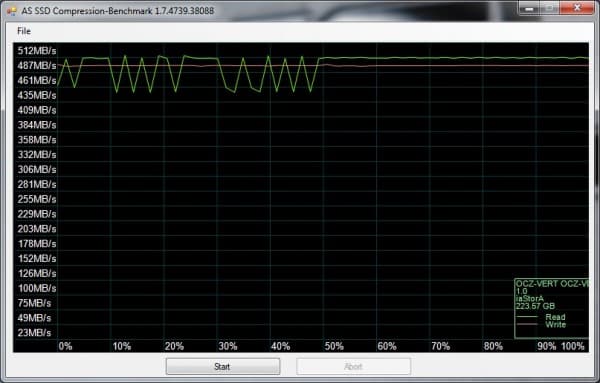Close the AS SSD Compression-Benchmark window
The width and height of the screenshot is (600, 383).
click(577, 8)
